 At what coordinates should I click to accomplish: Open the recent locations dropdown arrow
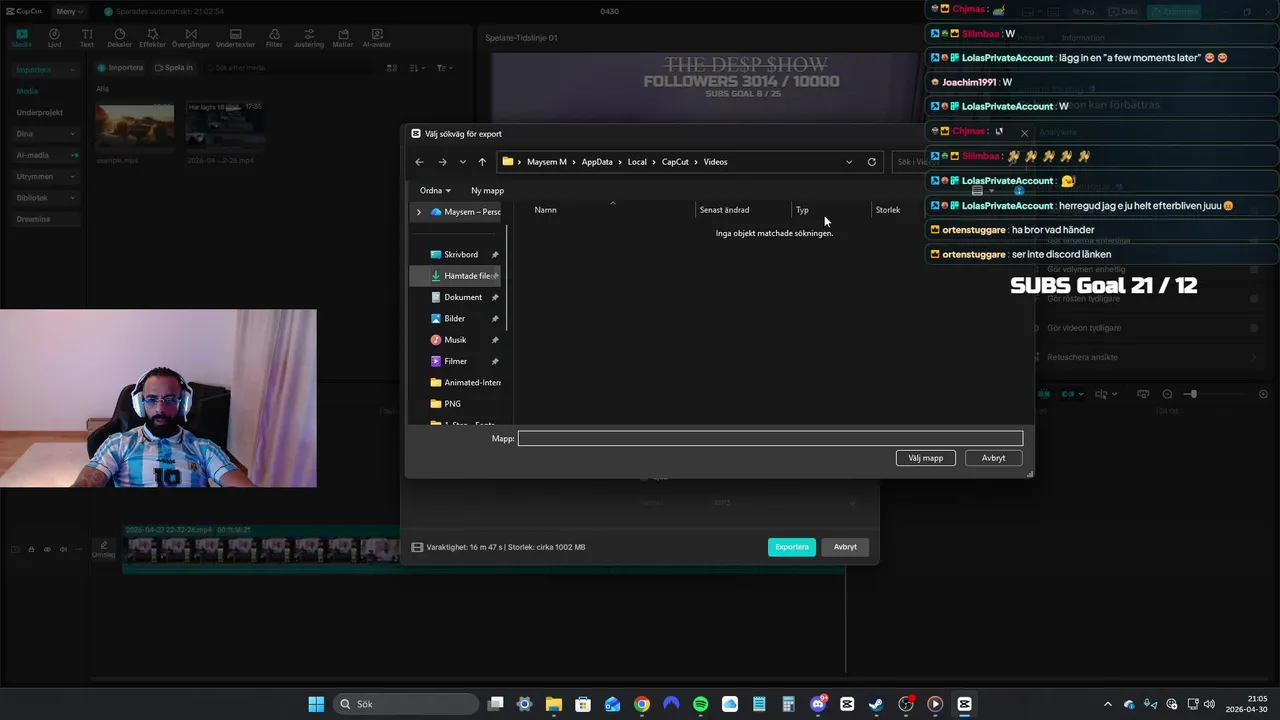(x=462, y=162)
